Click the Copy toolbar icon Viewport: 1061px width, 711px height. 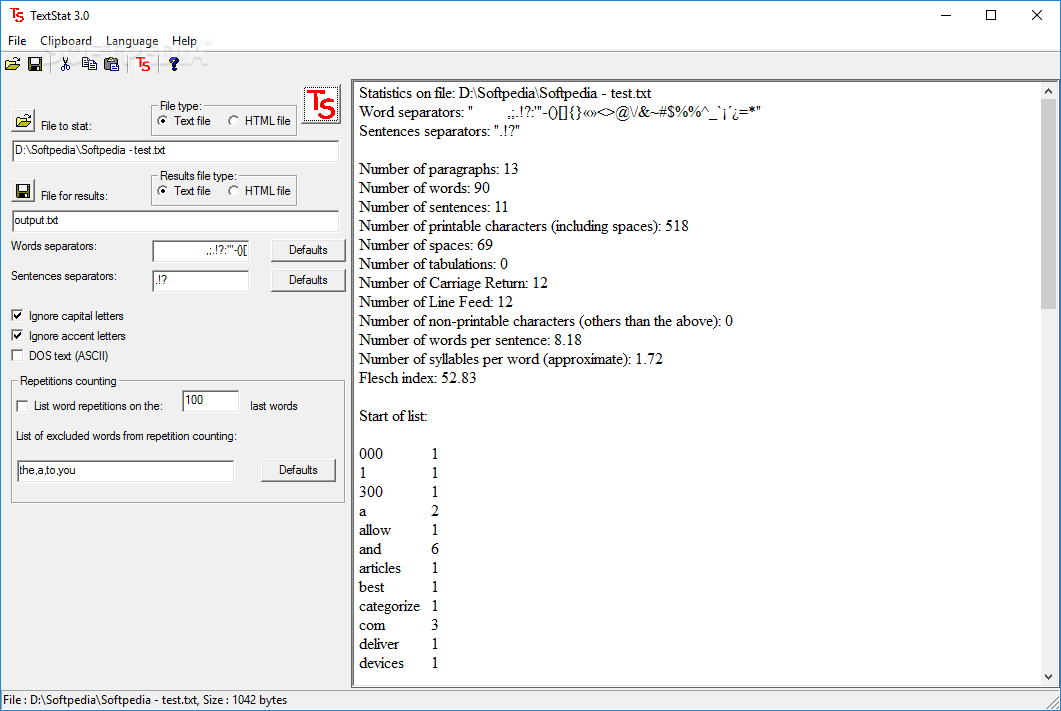pos(89,64)
